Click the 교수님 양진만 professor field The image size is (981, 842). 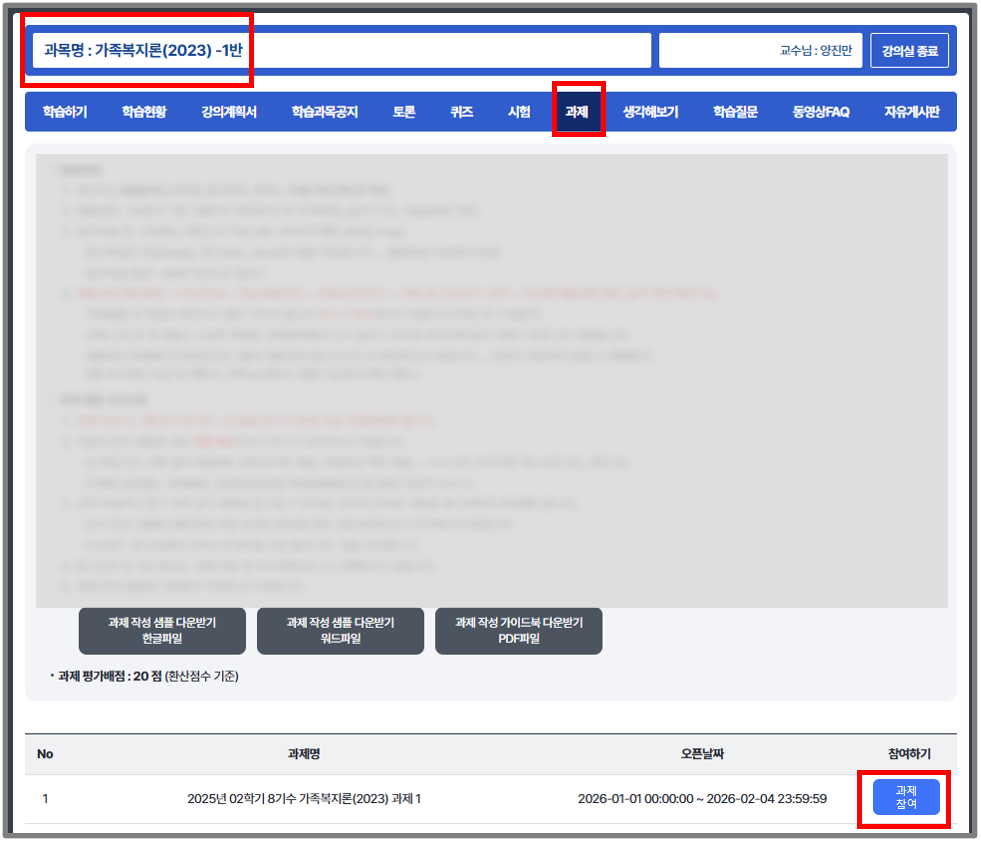[x=760, y=50]
